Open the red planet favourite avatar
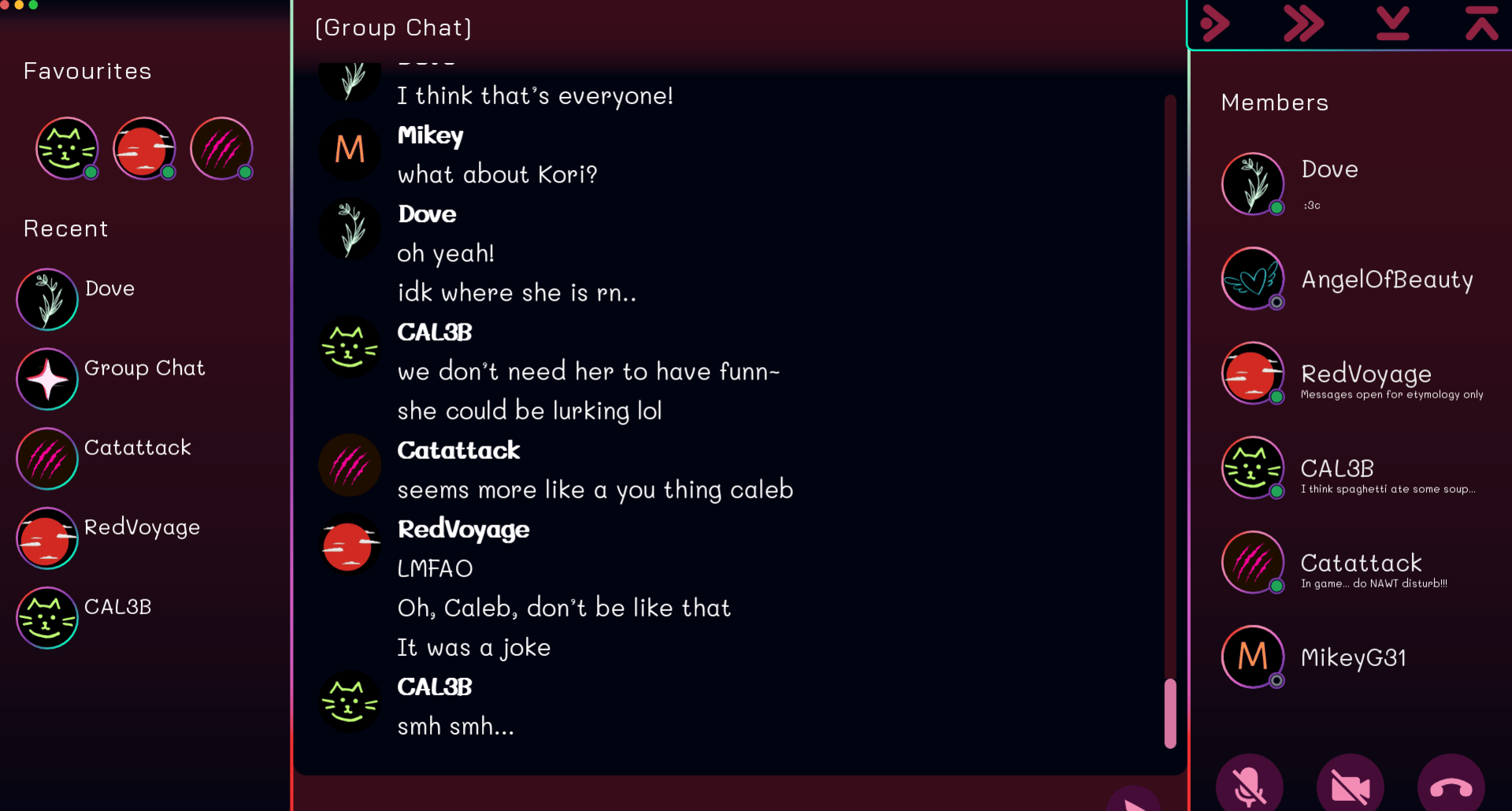 (x=144, y=148)
